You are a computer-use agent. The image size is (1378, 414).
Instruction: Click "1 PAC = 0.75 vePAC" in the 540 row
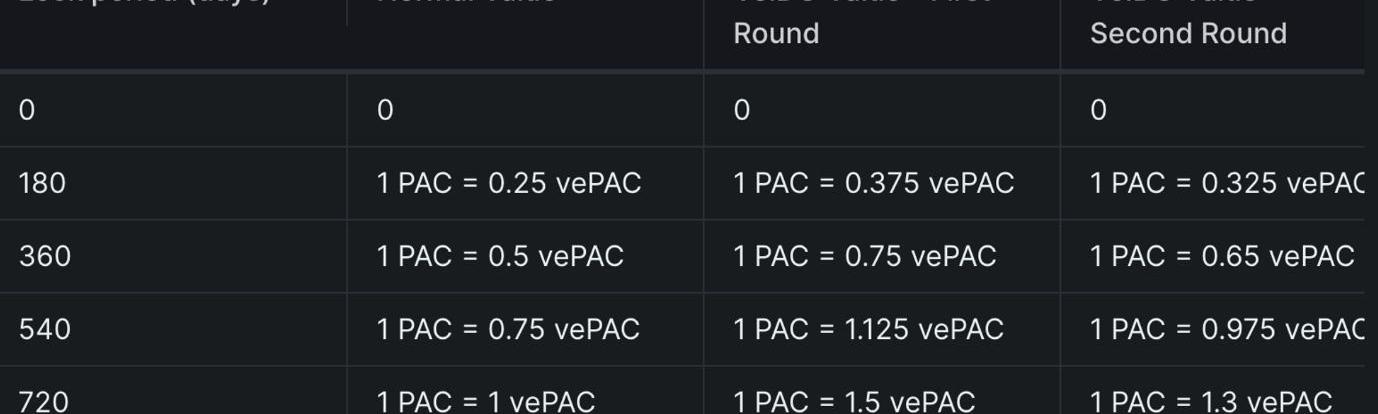pos(508,329)
